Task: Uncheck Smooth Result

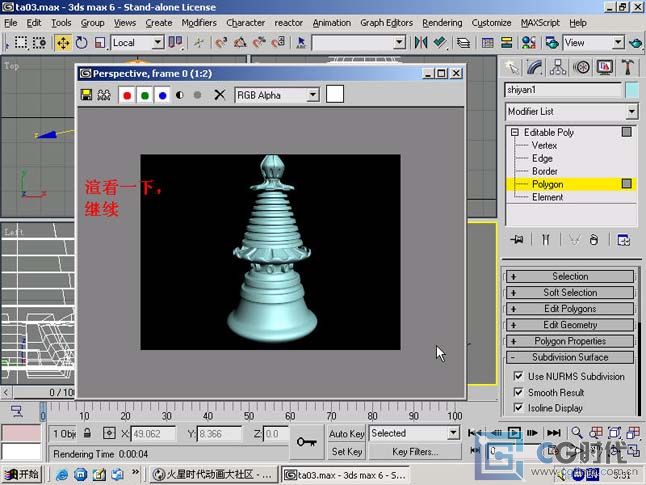Action: point(518,392)
